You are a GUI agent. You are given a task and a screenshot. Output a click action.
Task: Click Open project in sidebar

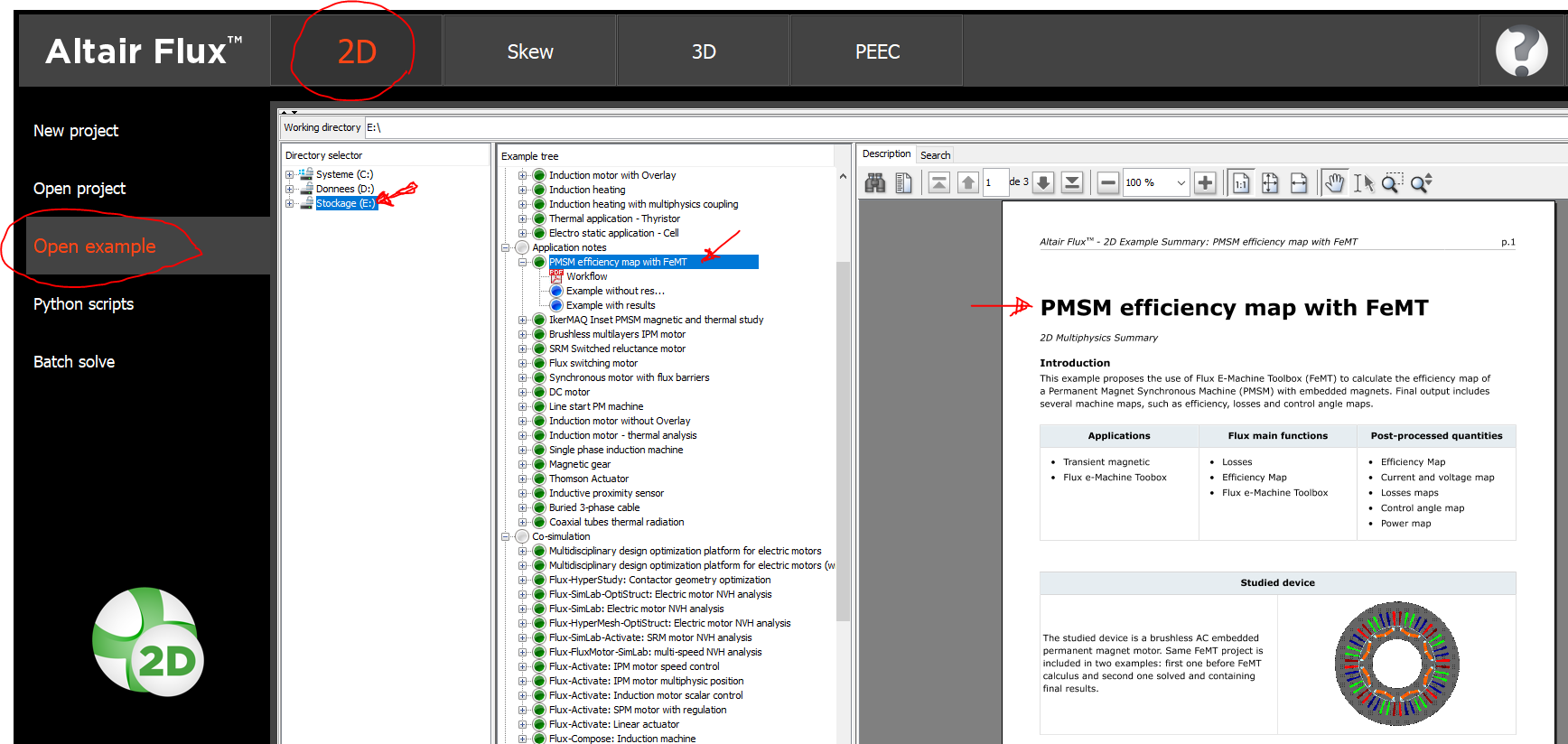point(79,189)
